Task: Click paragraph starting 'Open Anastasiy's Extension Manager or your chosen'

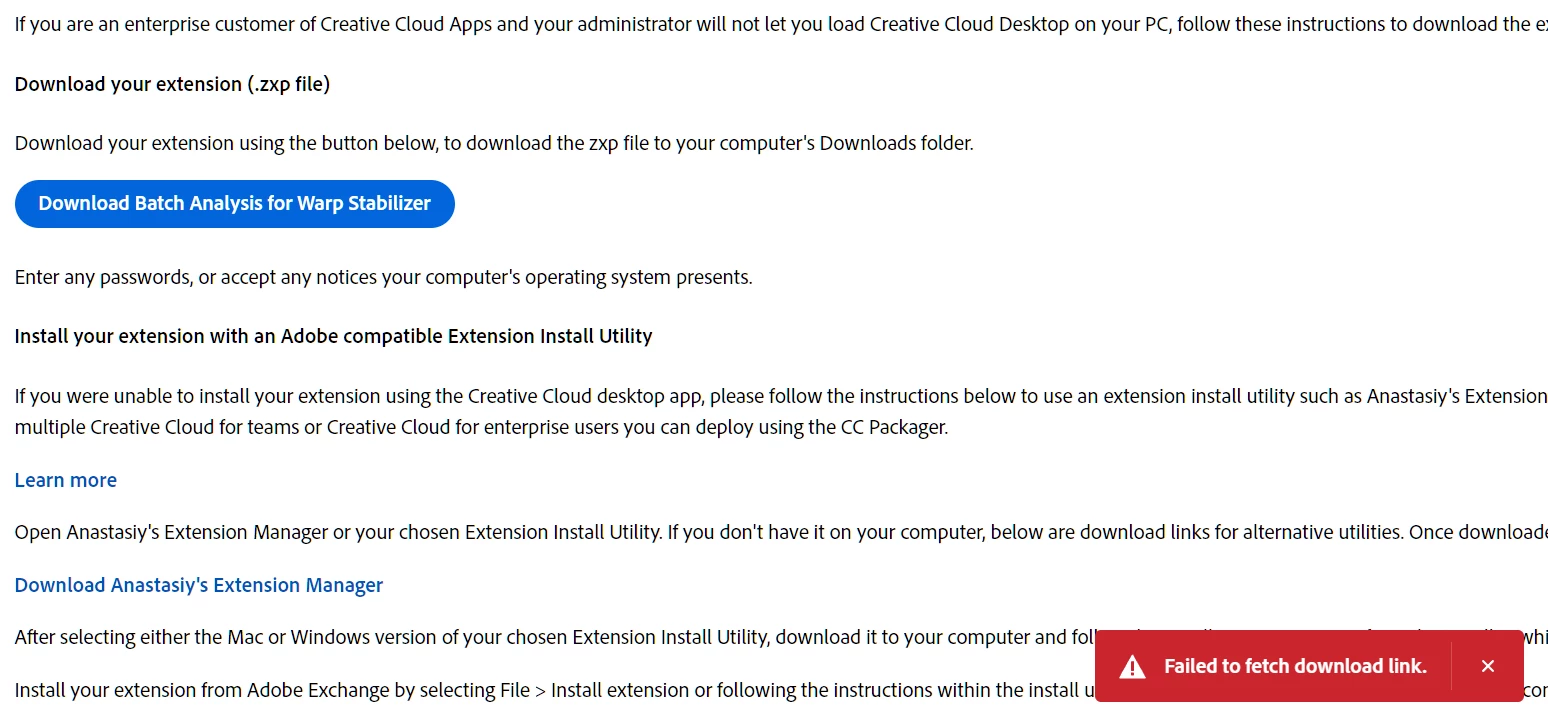Action: click(781, 532)
